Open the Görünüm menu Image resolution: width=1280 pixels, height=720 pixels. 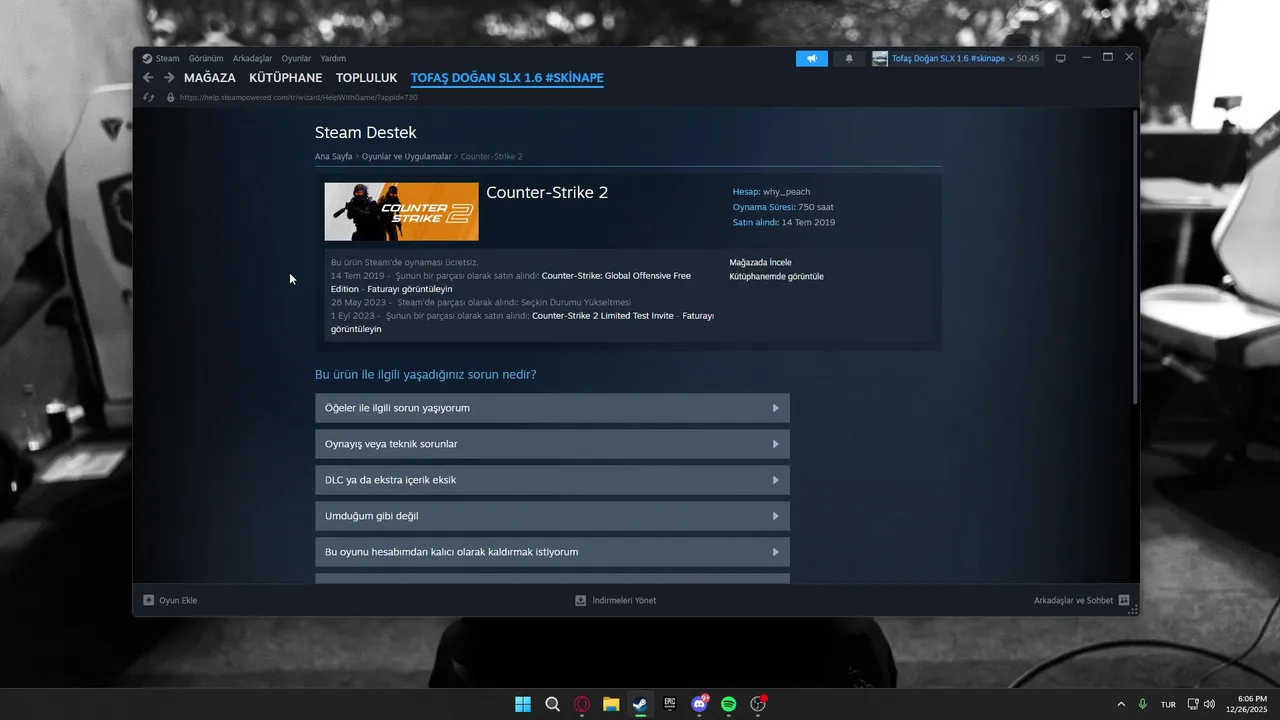click(206, 58)
